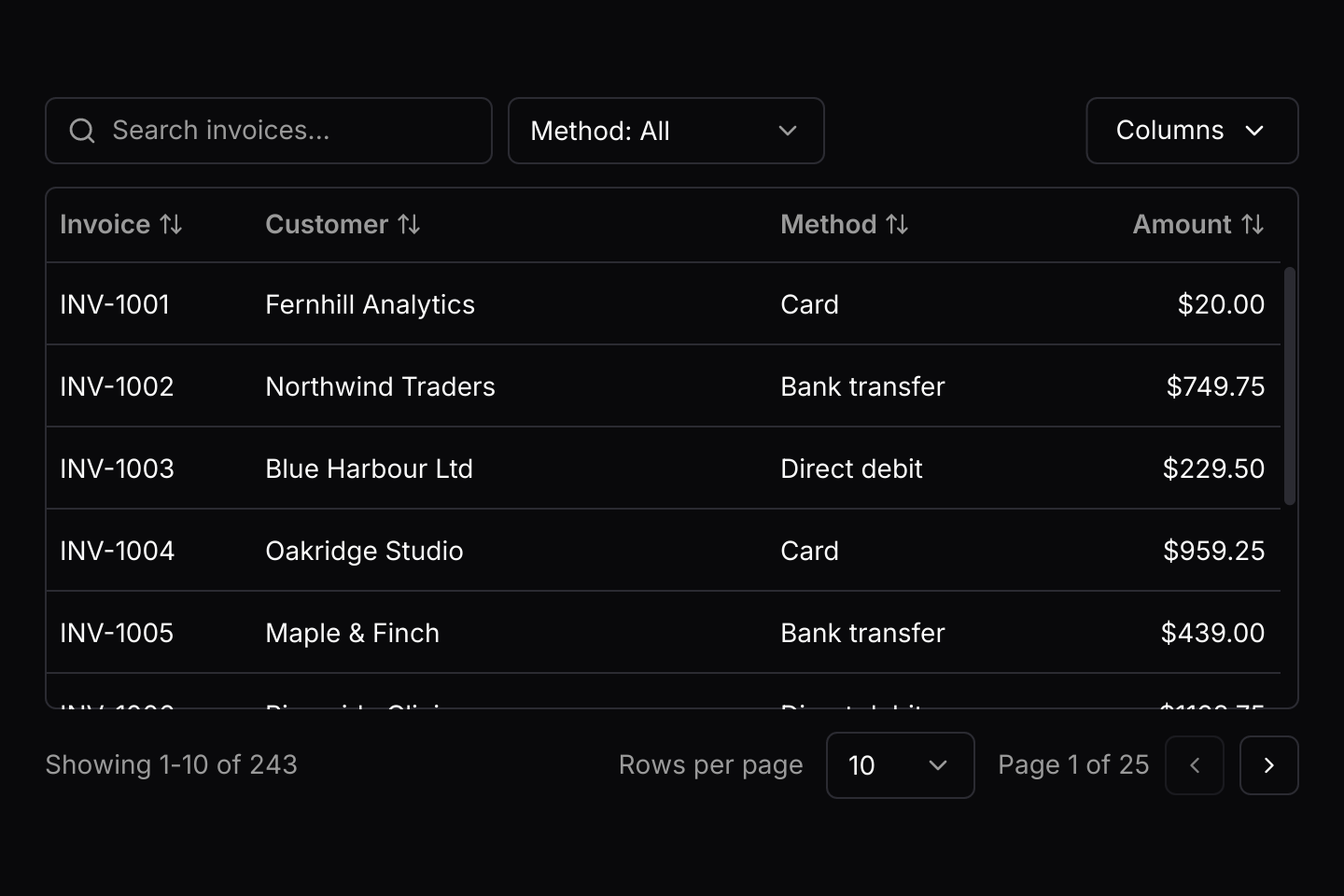Click the $229.50 amount
The width and height of the screenshot is (1344, 896).
pos(1213,469)
